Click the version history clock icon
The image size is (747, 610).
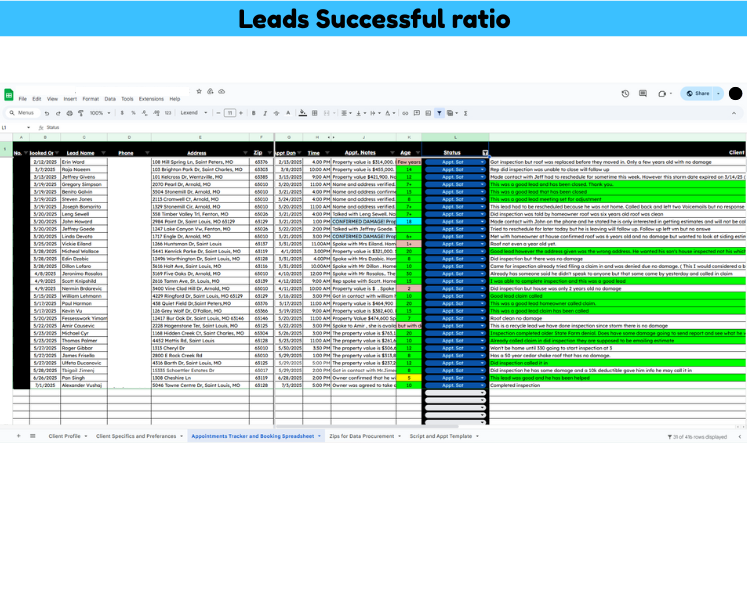coord(626,93)
